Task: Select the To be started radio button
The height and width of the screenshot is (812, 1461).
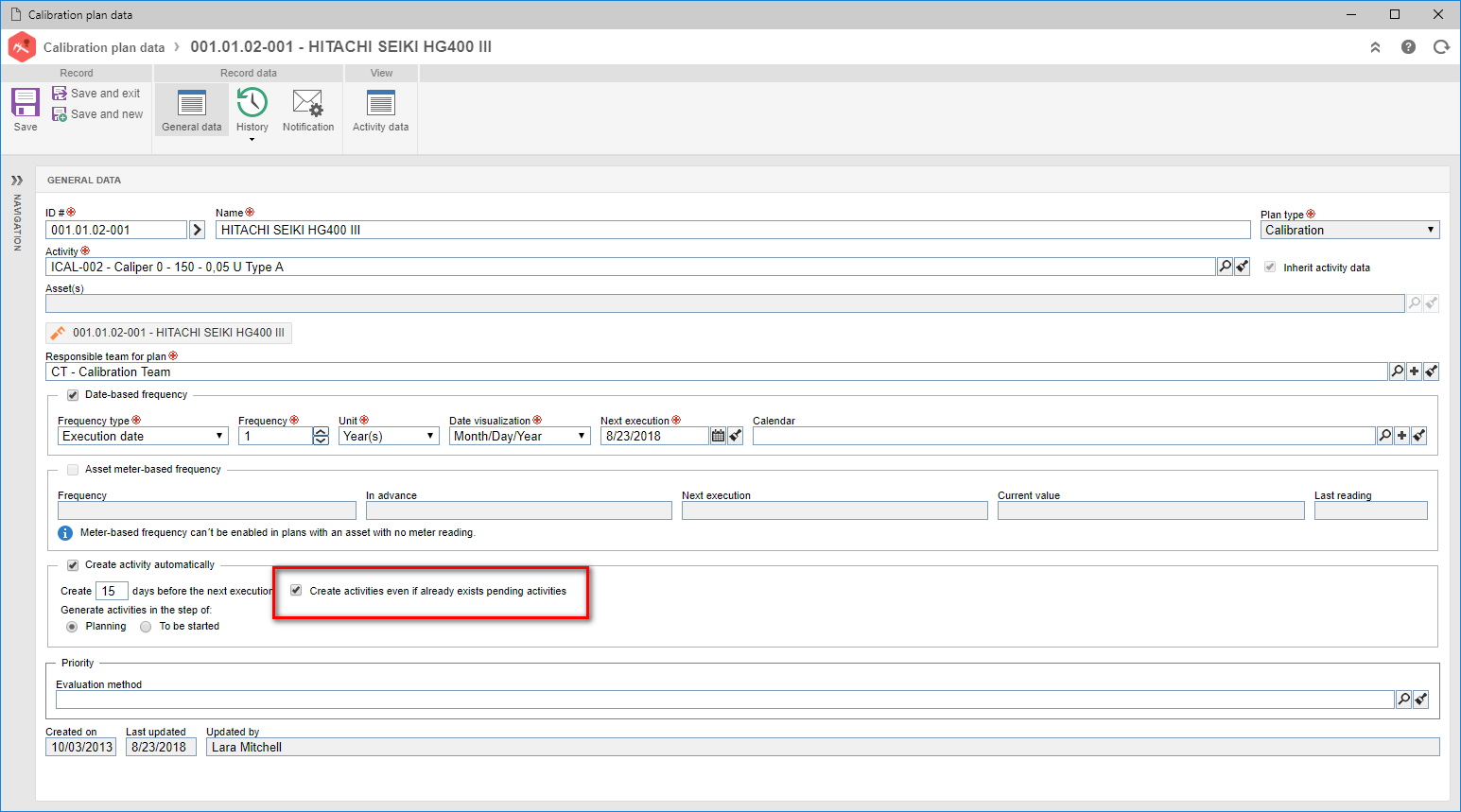Action: tap(146, 627)
